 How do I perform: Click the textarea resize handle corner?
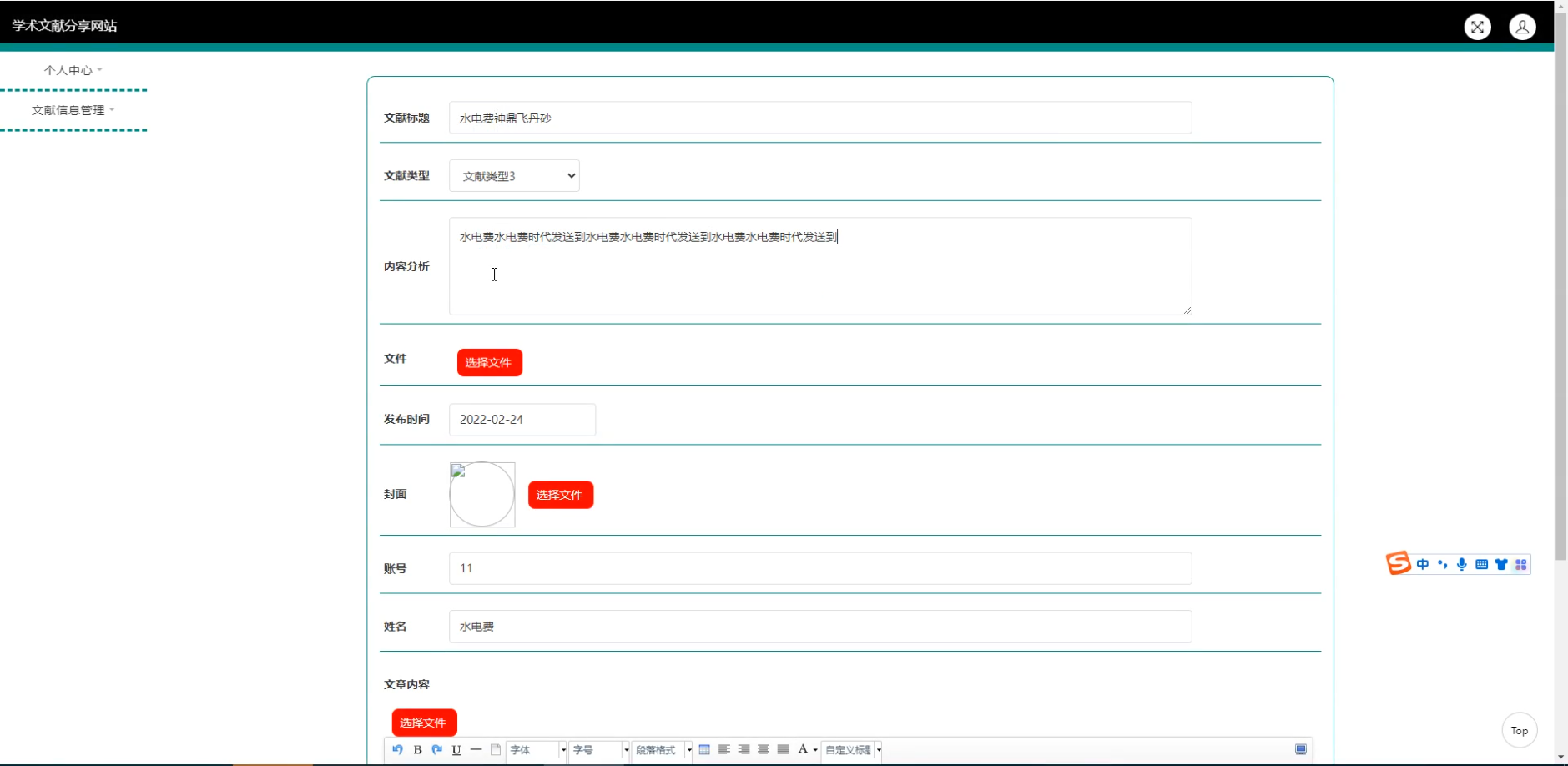(x=1187, y=310)
